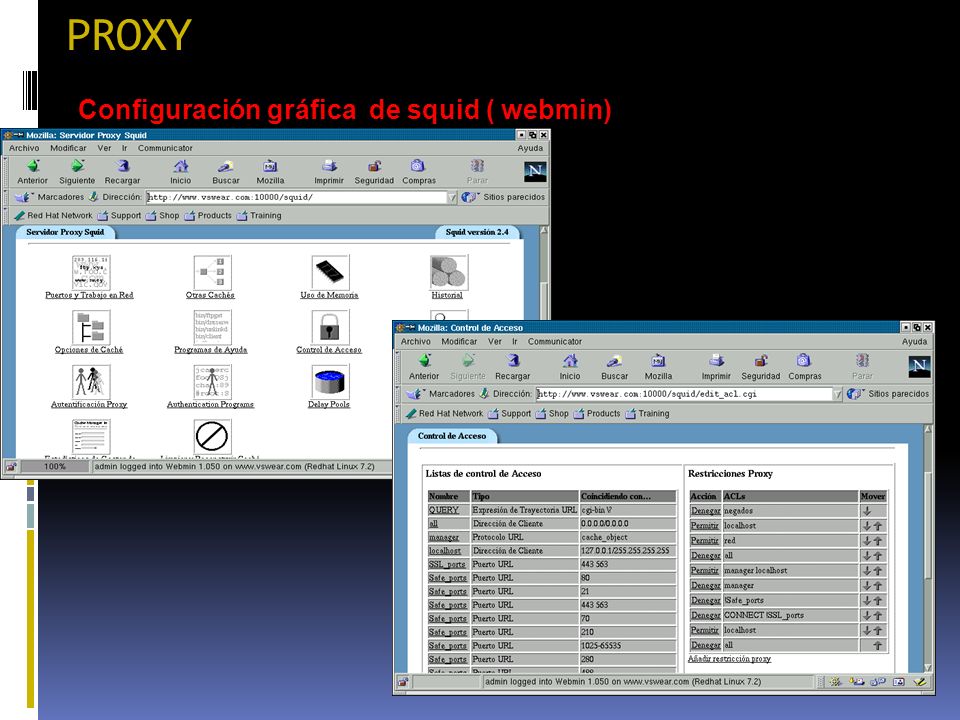
Task: Move !Safe_ports restriction up
Action: (877, 601)
